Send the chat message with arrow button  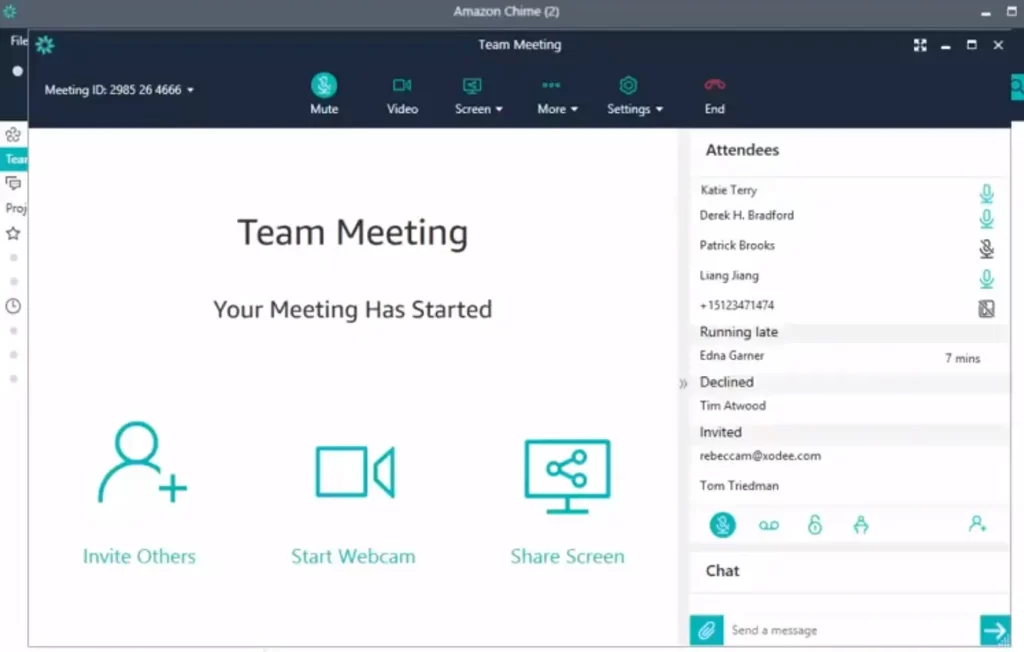pyautogui.click(x=995, y=630)
